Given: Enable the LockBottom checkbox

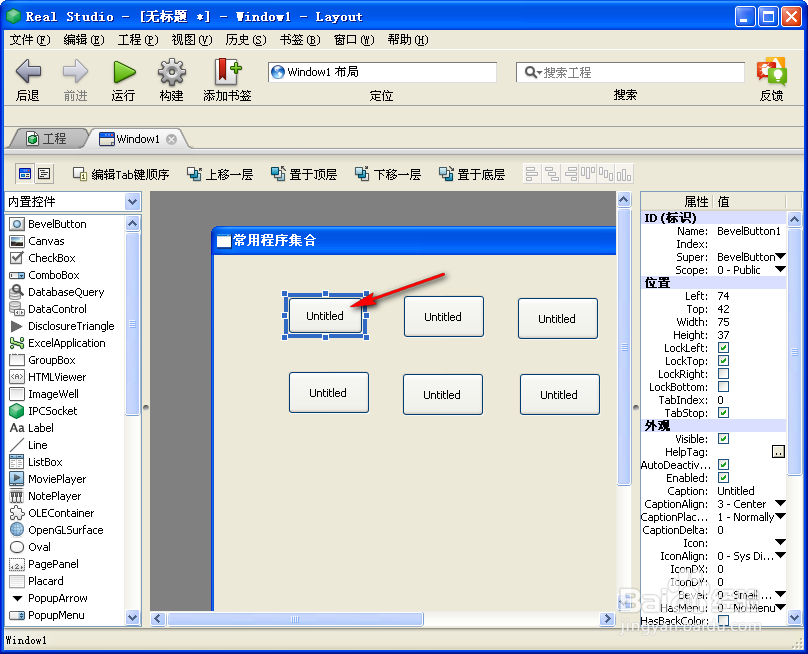Looking at the screenshot, I should pos(723,387).
